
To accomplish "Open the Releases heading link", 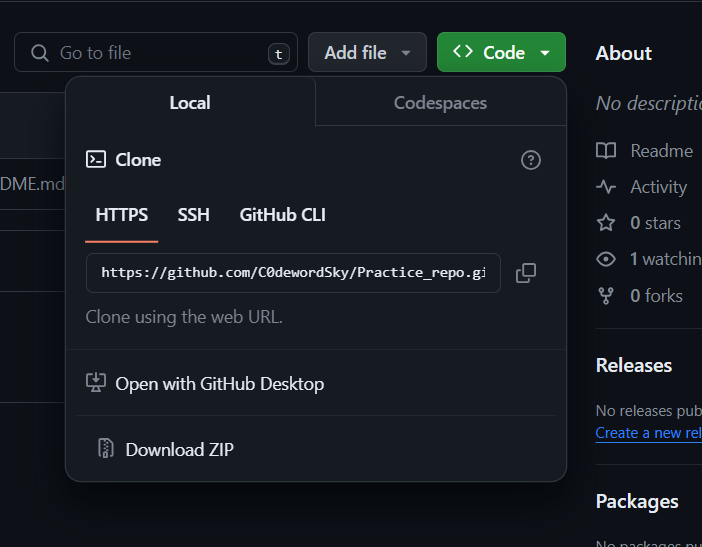I will coord(634,365).
